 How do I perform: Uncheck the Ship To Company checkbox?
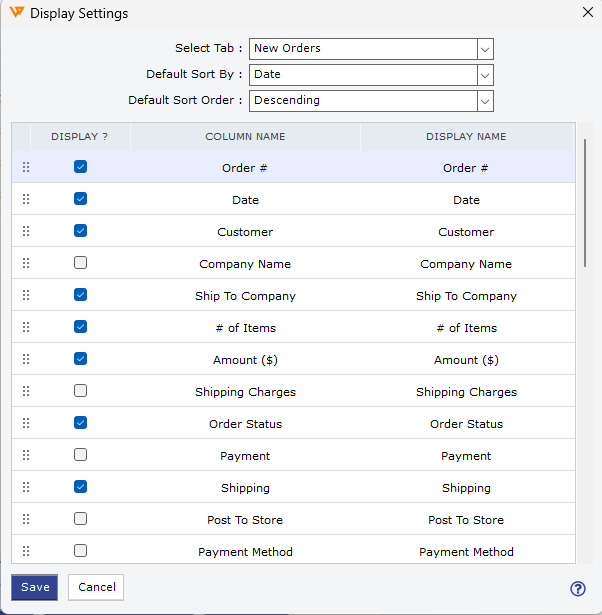[81, 295]
